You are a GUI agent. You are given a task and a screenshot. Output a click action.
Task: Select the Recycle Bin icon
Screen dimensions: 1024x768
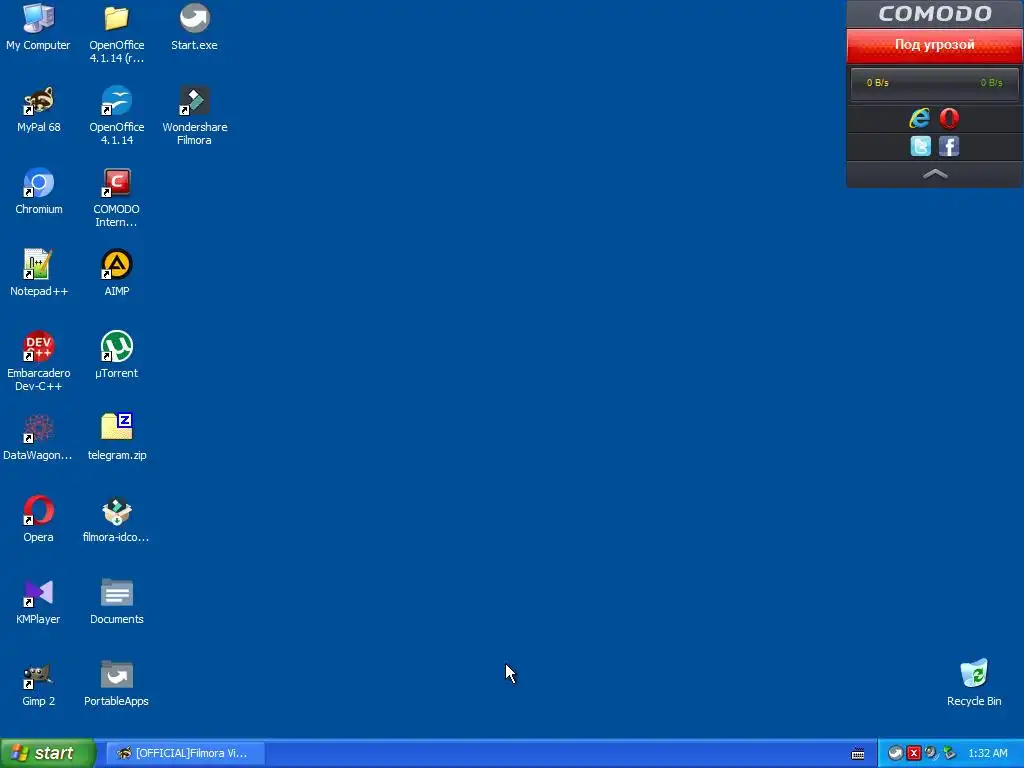coord(974,683)
